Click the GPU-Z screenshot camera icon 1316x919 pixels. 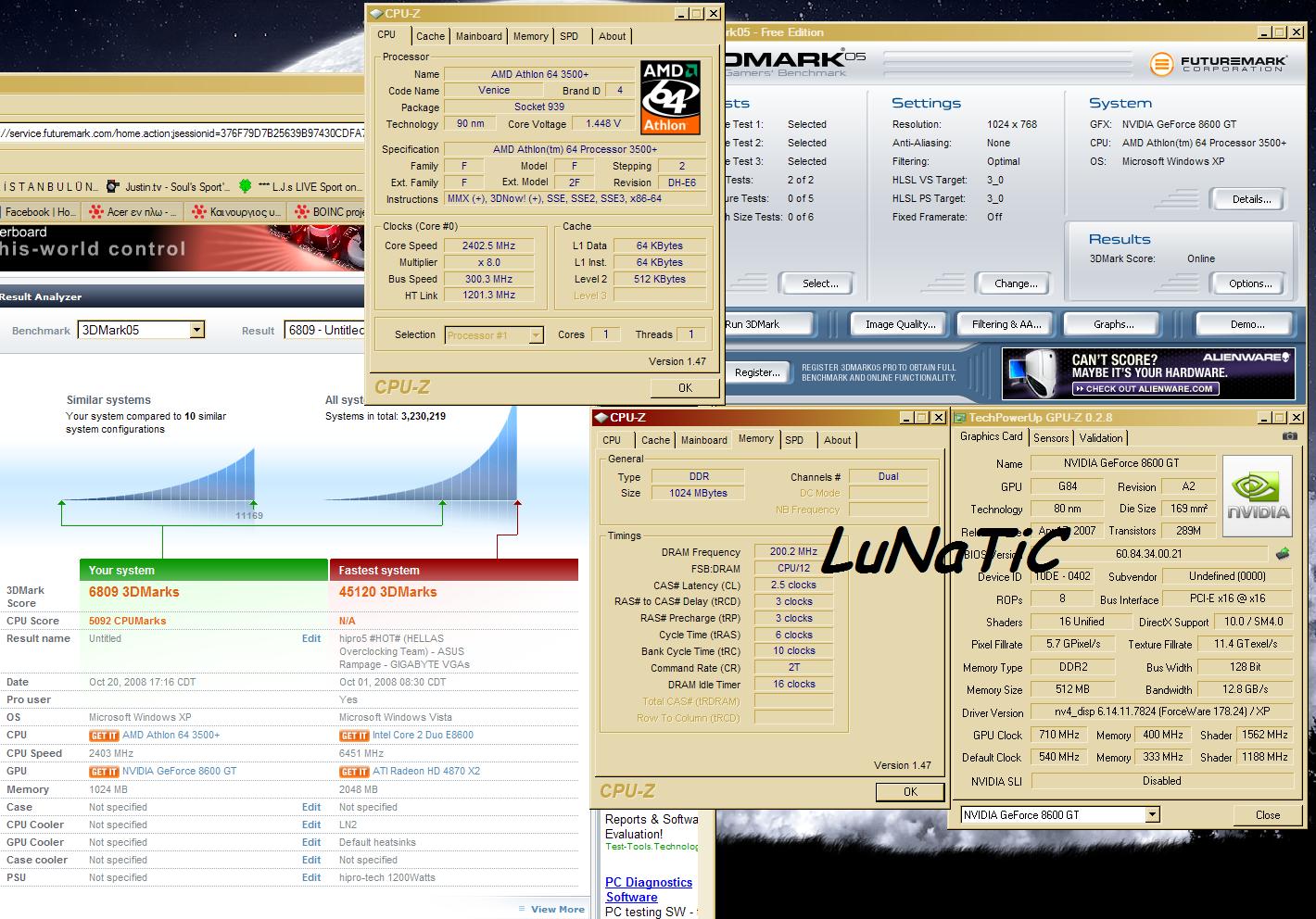pyautogui.click(x=1289, y=436)
